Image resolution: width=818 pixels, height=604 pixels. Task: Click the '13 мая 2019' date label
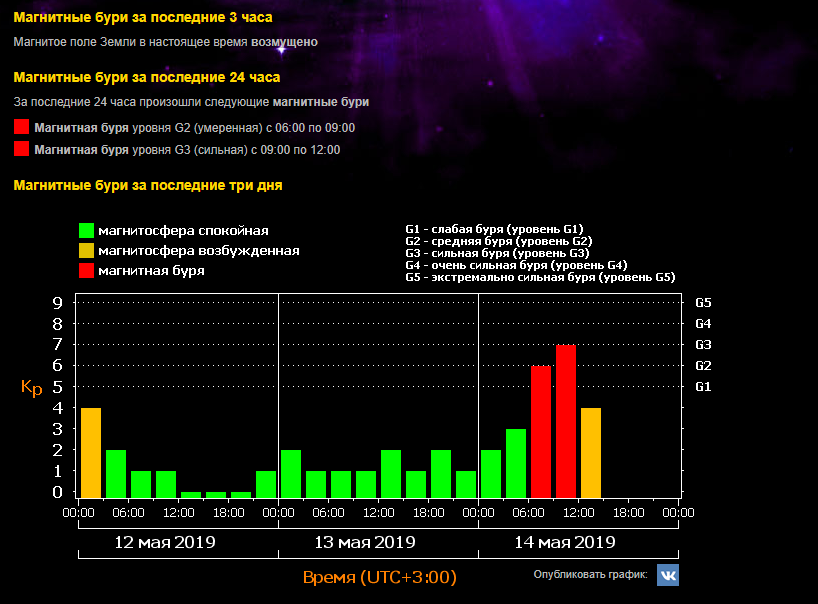365,543
